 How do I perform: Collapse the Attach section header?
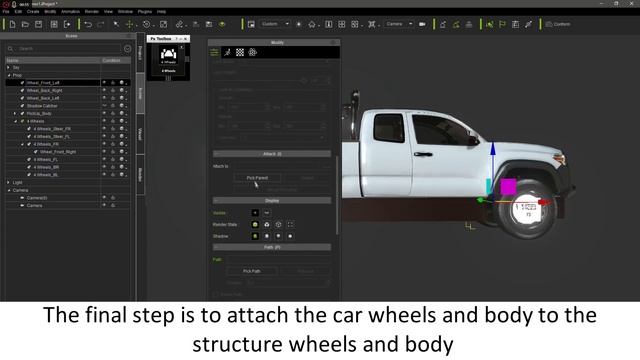point(272,154)
